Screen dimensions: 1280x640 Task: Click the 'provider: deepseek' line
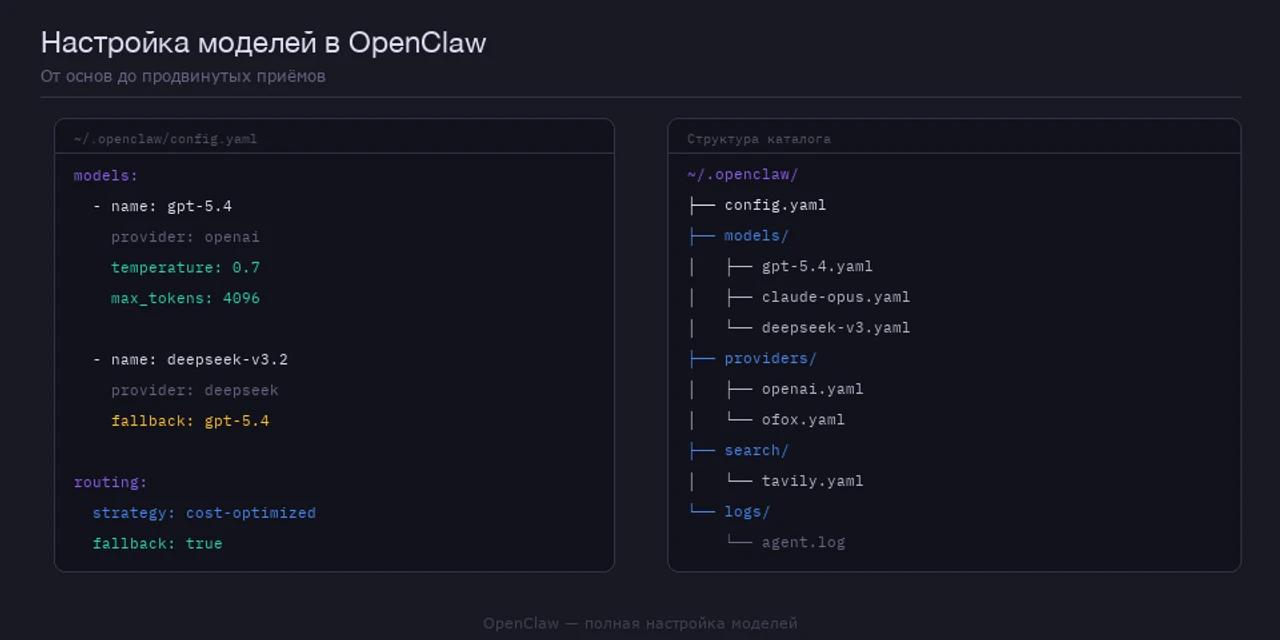point(195,390)
